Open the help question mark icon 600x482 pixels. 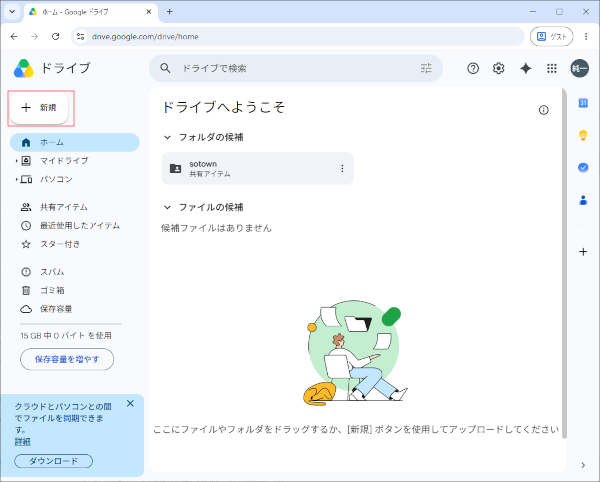coord(473,68)
